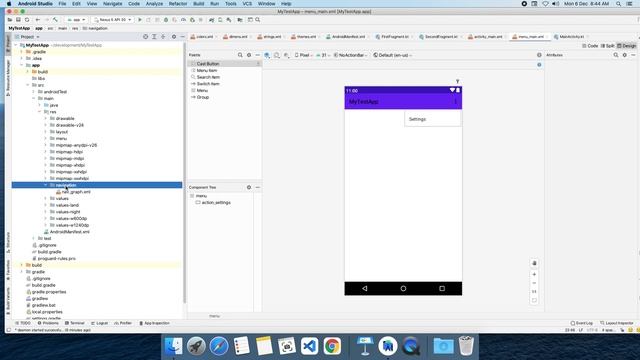This screenshot has width=640, height=360.
Task: Open the app run configuration dropdown
Action: tap(76, 20)
